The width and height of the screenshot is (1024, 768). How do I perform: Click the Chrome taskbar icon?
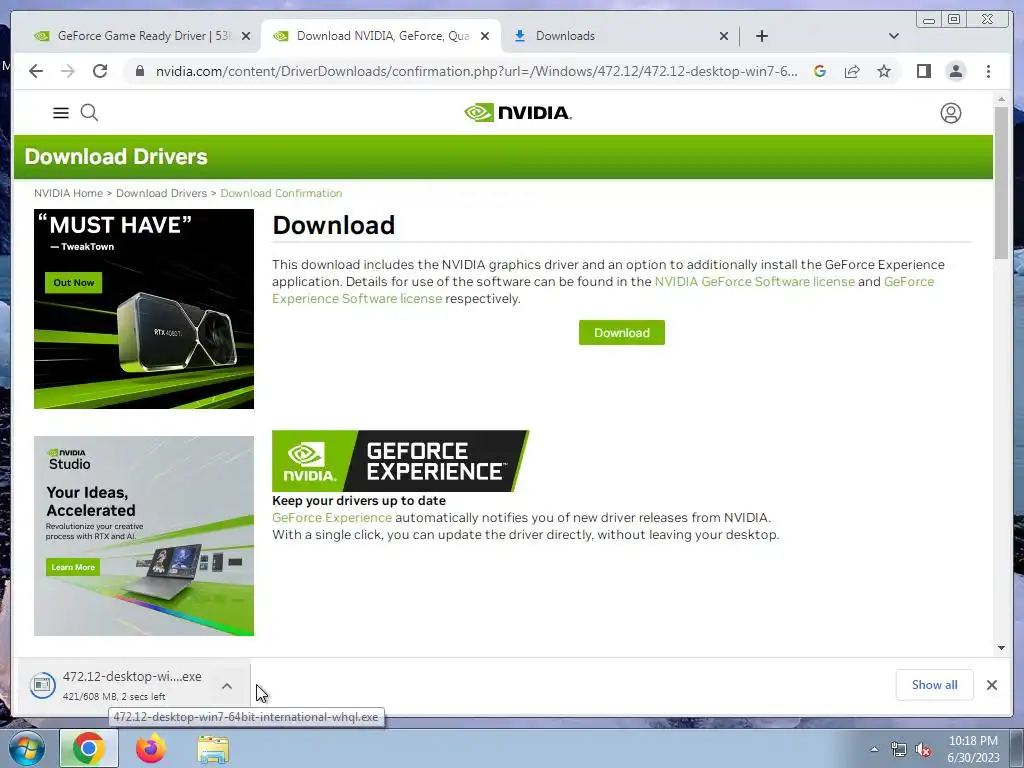tap(89, 748)
